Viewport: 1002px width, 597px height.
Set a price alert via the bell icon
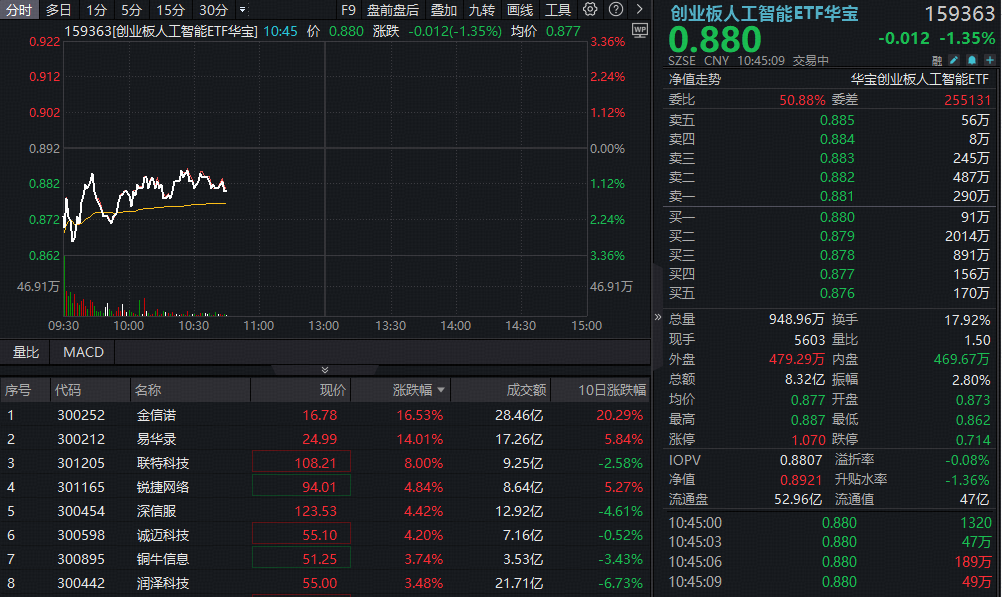pyautogui.click(x=971, y=60)
